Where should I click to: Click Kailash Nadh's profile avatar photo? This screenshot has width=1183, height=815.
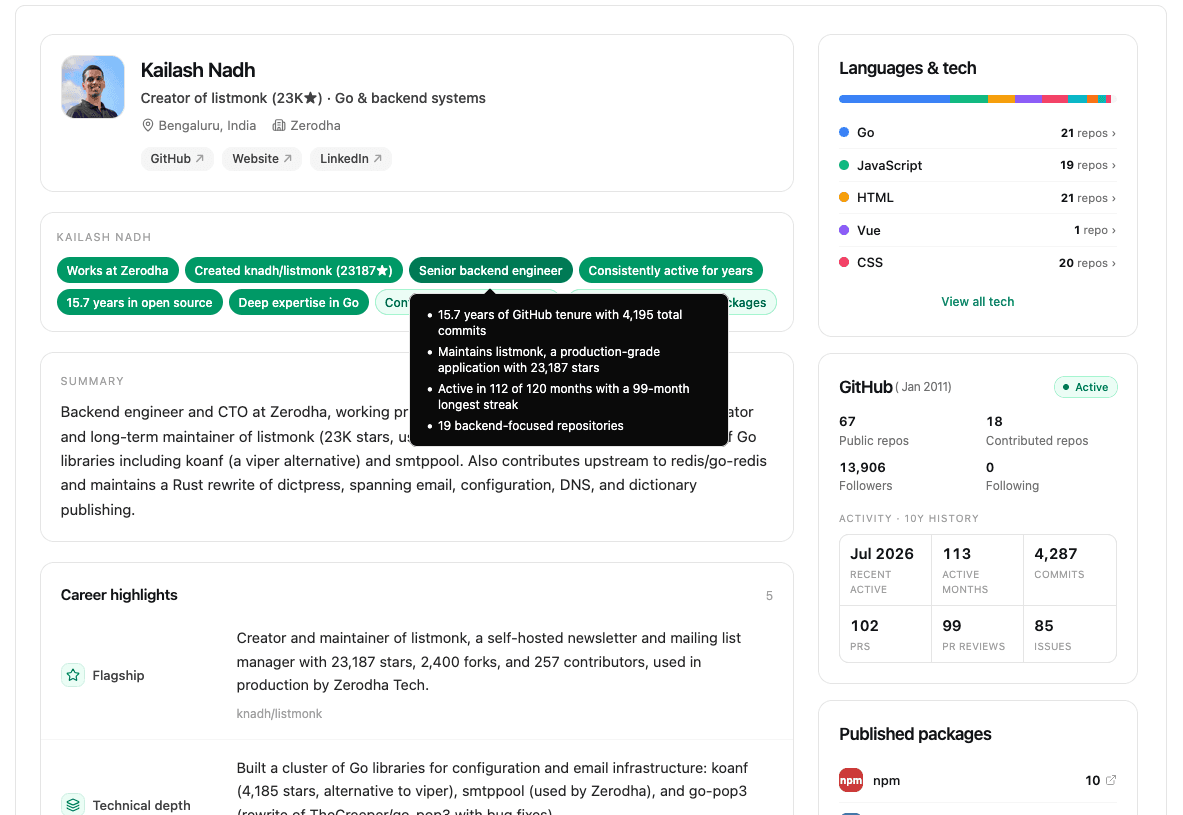click(93, 87)
